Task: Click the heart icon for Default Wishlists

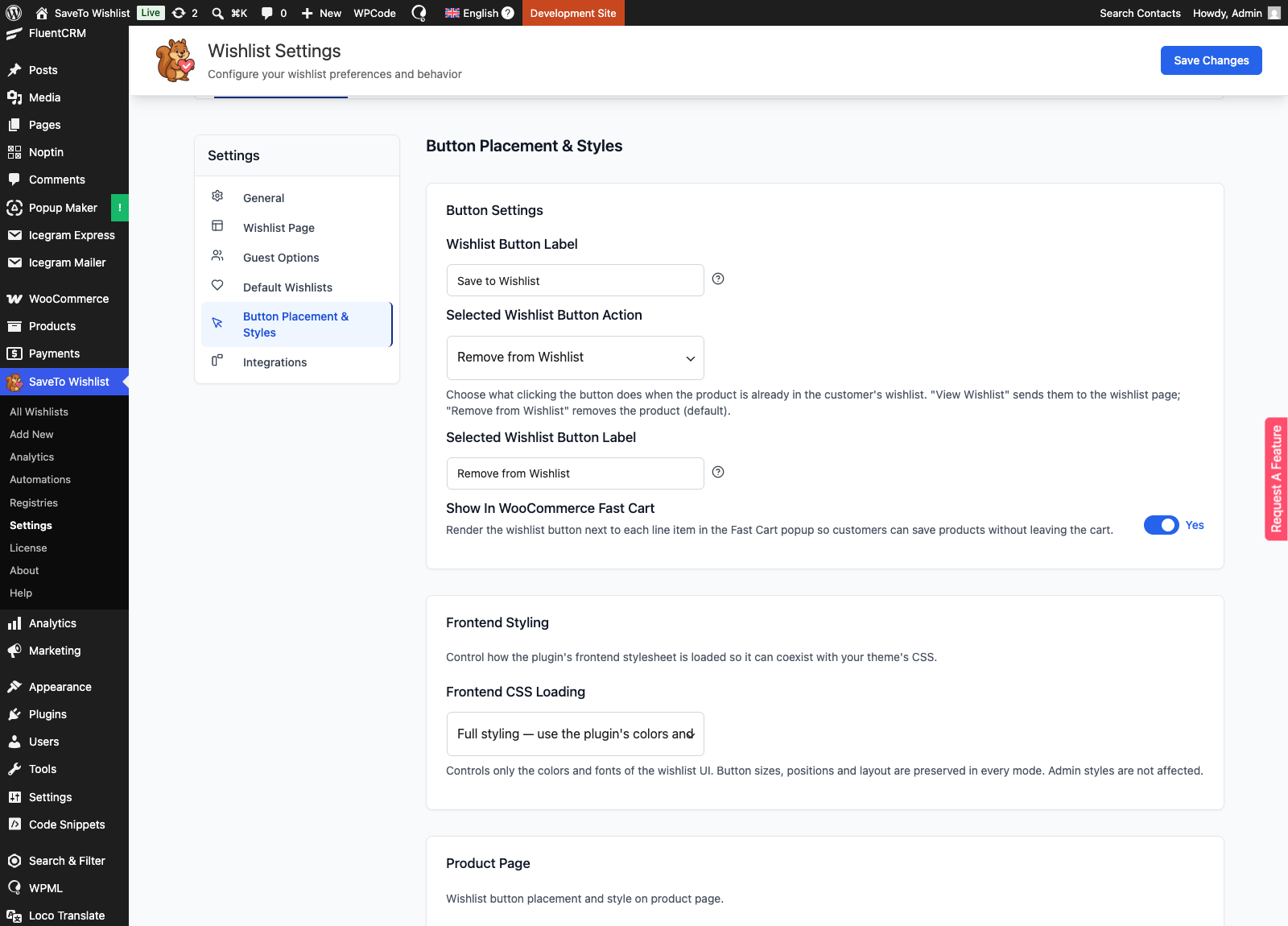Action: [217, 285]
